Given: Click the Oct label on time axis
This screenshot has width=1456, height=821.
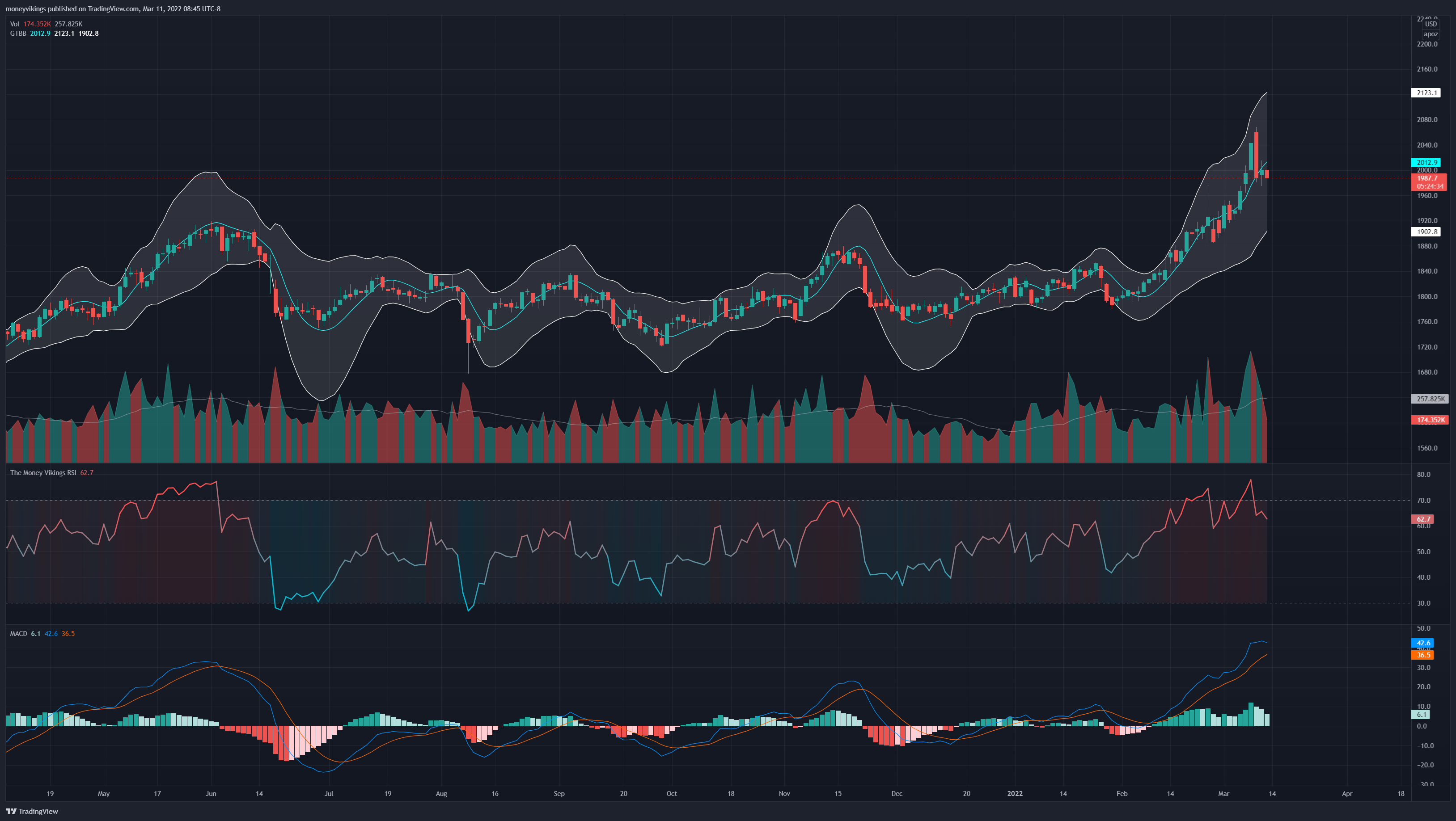Looking at the screenshot, I should pos(672,793).
